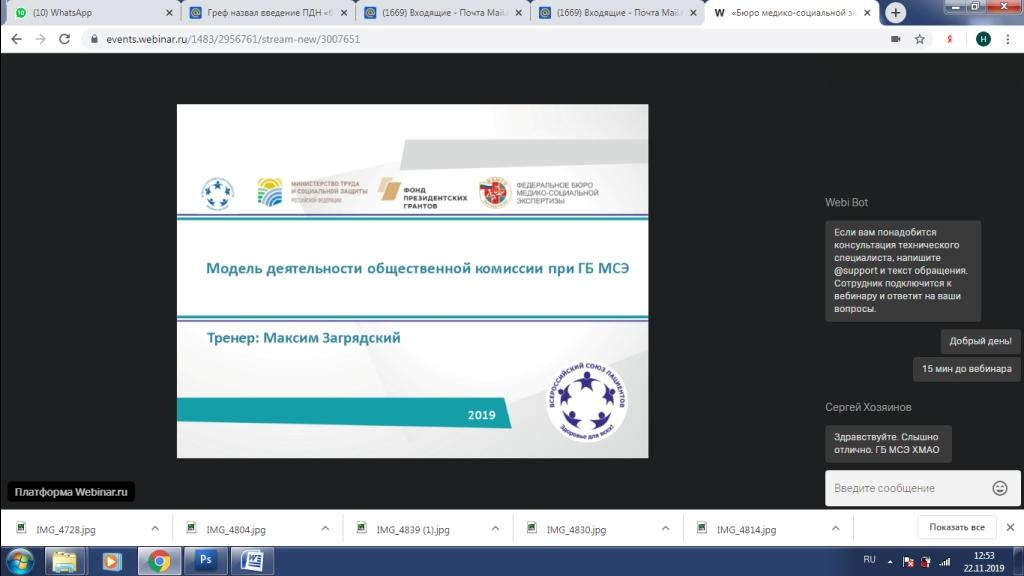The width and height of the screenshot is (1024, 576).
Task: Open Photoshop from the taskbar
Action: coord(205,561)
